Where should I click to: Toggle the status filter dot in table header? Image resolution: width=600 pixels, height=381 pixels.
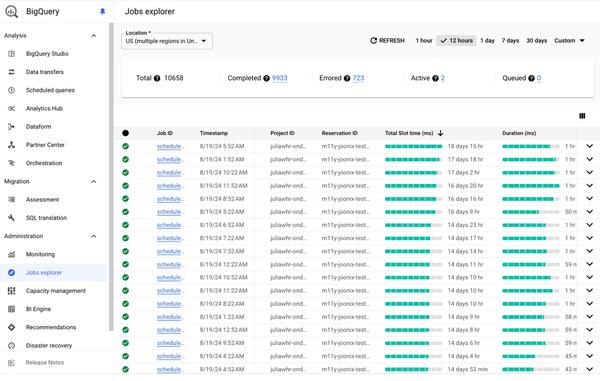(126, 133)
